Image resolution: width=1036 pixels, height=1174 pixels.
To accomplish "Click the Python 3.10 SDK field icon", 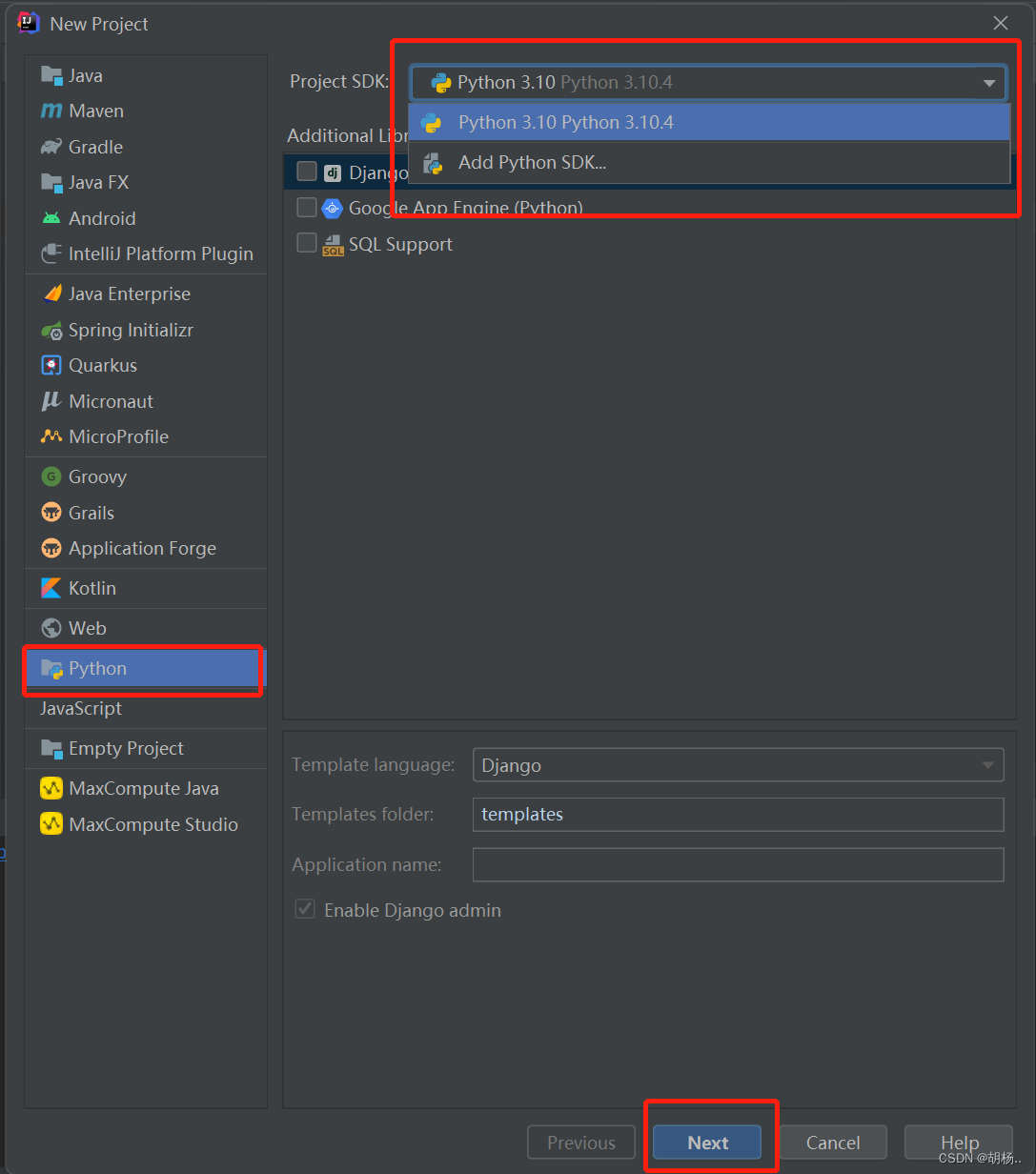I will [x=440, y=83].
